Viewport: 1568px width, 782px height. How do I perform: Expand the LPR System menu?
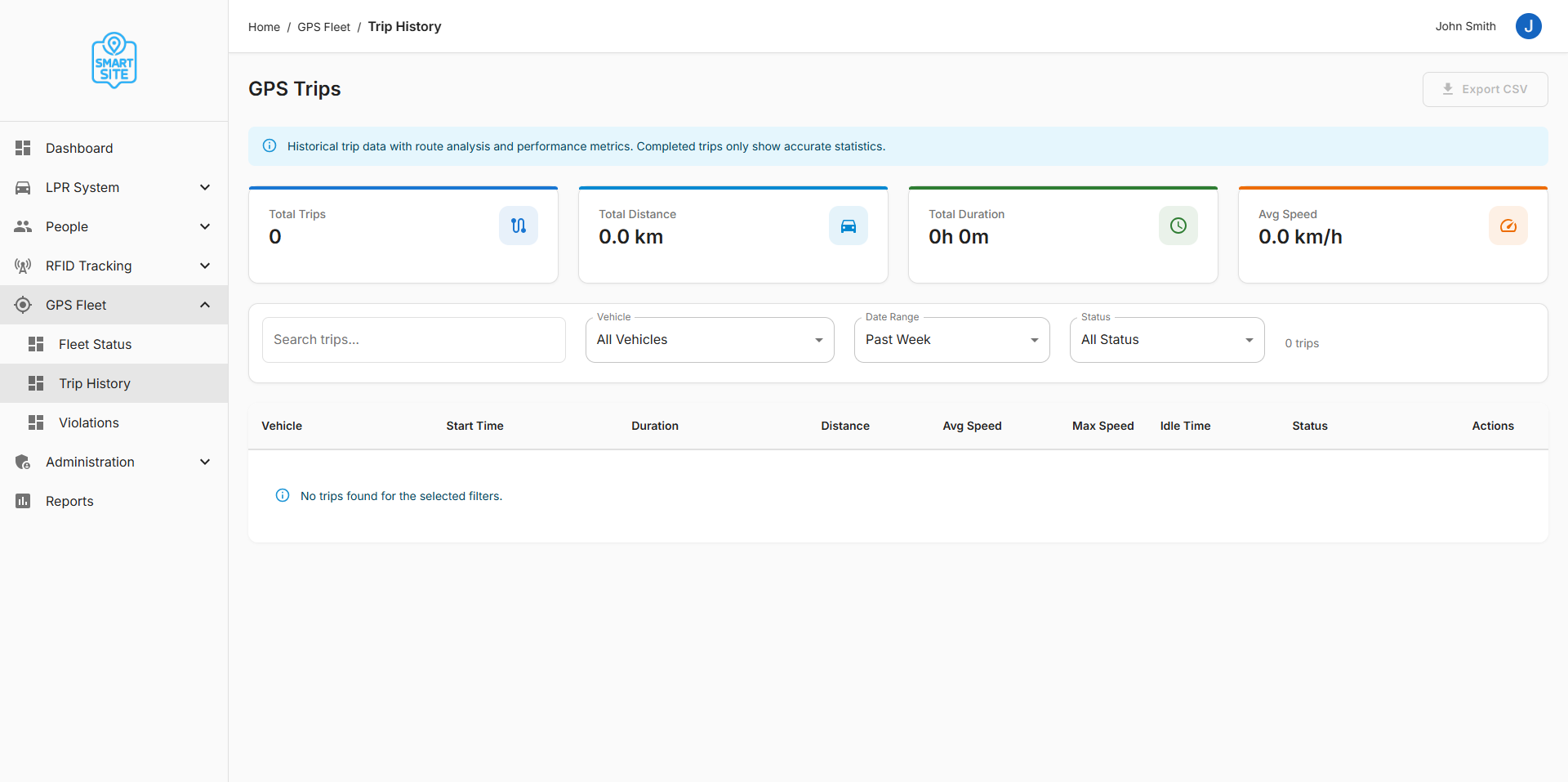(x=114, y=187)
